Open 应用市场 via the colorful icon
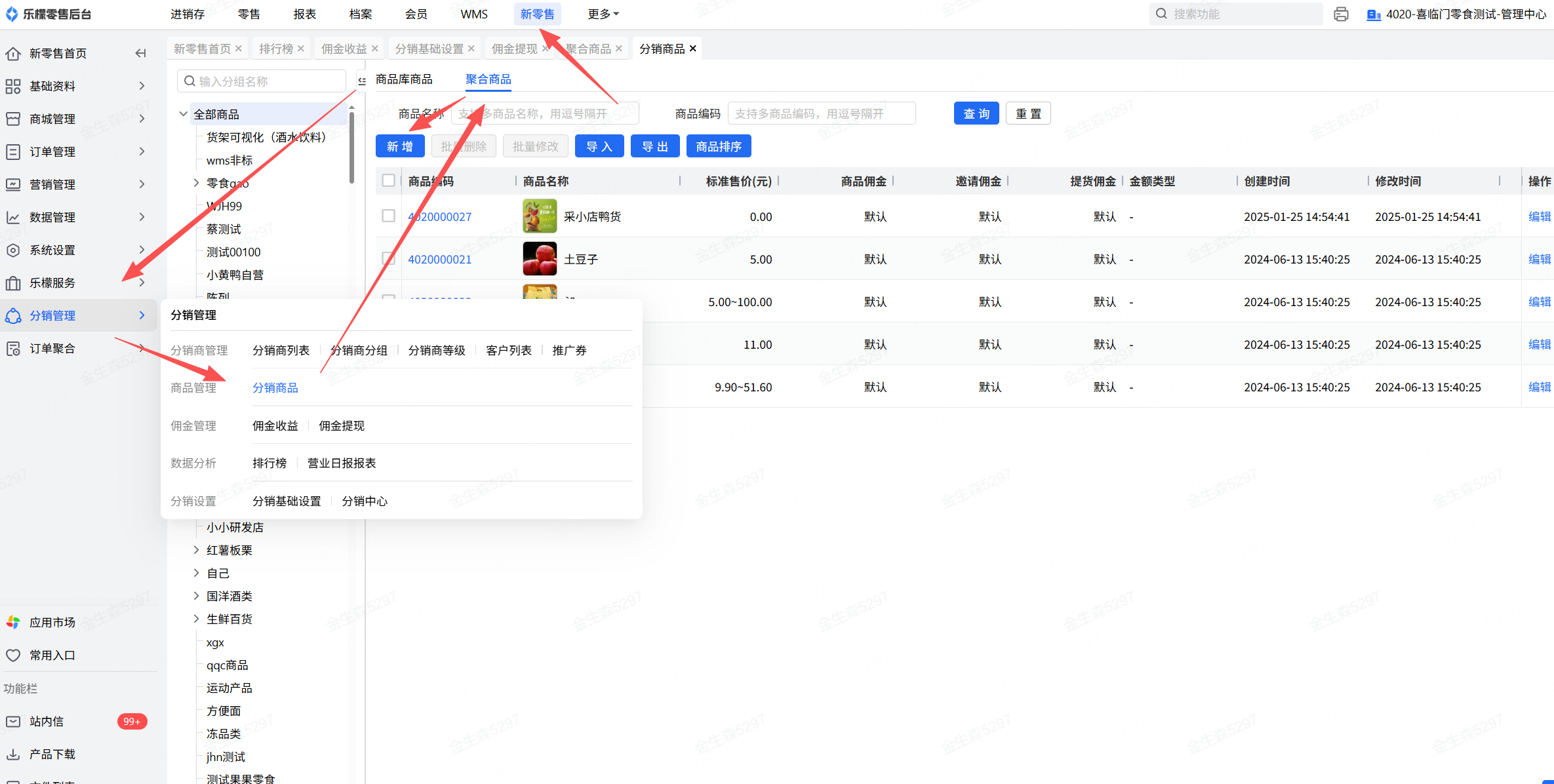The height and width of the screenshot is (784, 1554). coord(13,622)
